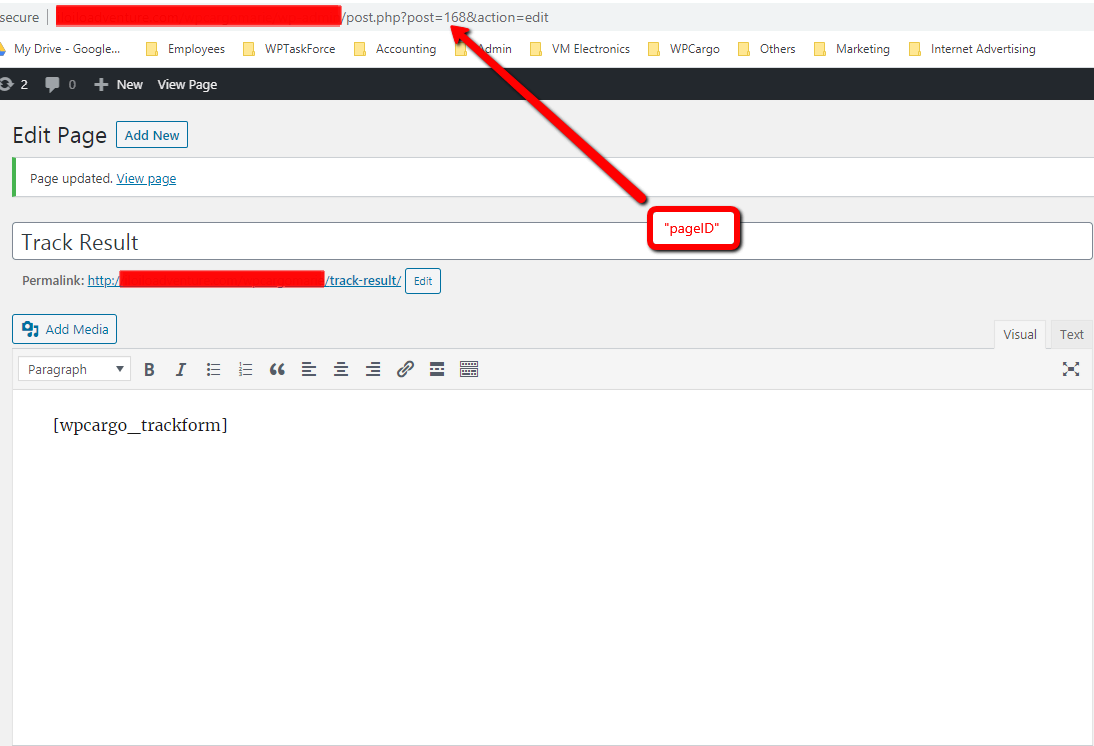This screenshot has width=1094, height=746.
Task: Insert a numbered list
Action: tap(245, 370)
